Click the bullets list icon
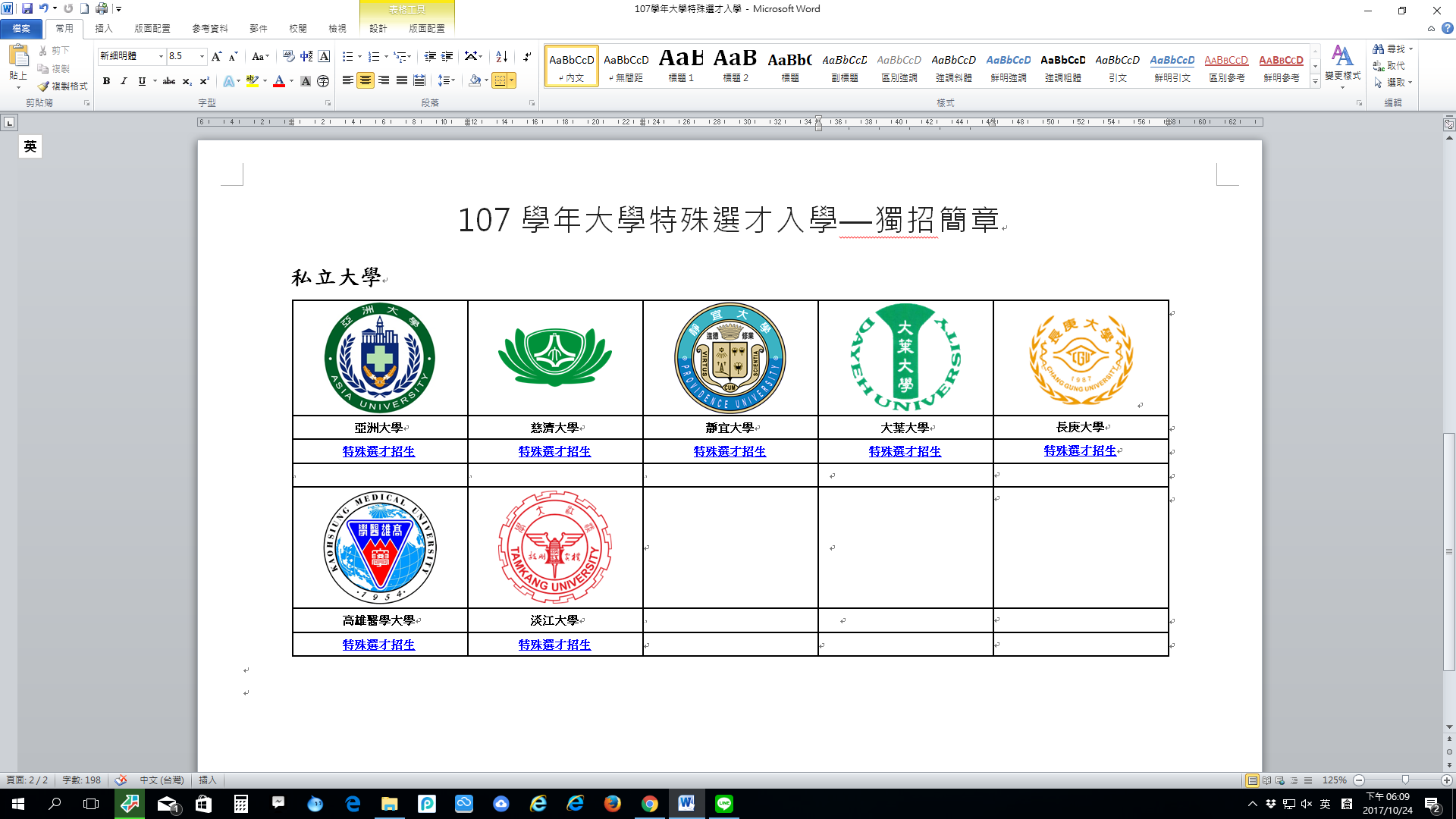This screenshot has height=819, width=1456. coord(347,56)
